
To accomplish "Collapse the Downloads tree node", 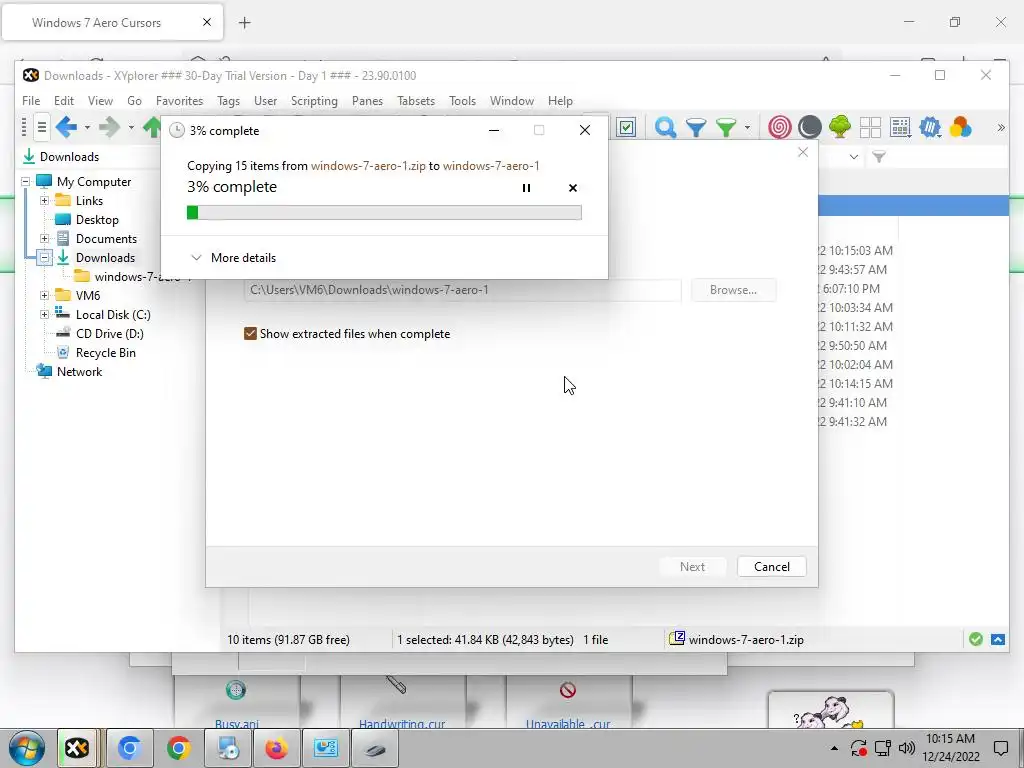I will pos(44,257).
